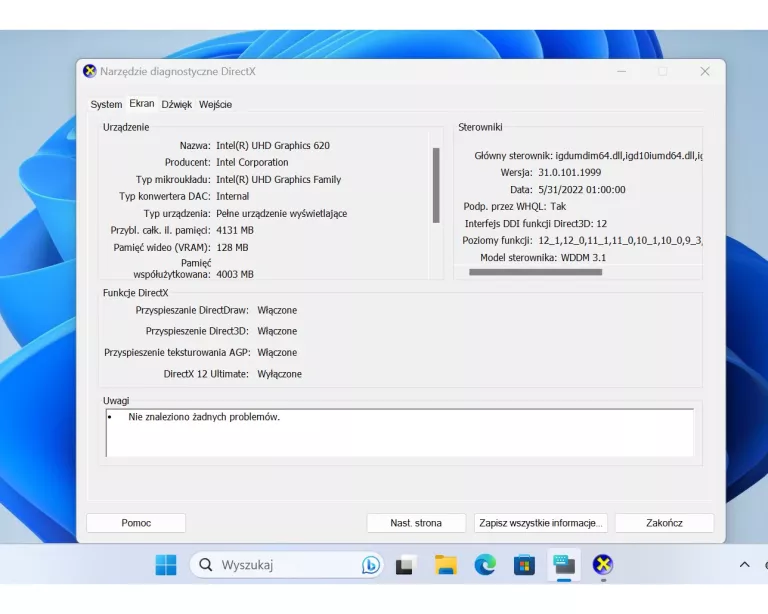The height and width of the screenshot is (614, 768).
Task: Switch to the System tab
Action: coord(106,104)
